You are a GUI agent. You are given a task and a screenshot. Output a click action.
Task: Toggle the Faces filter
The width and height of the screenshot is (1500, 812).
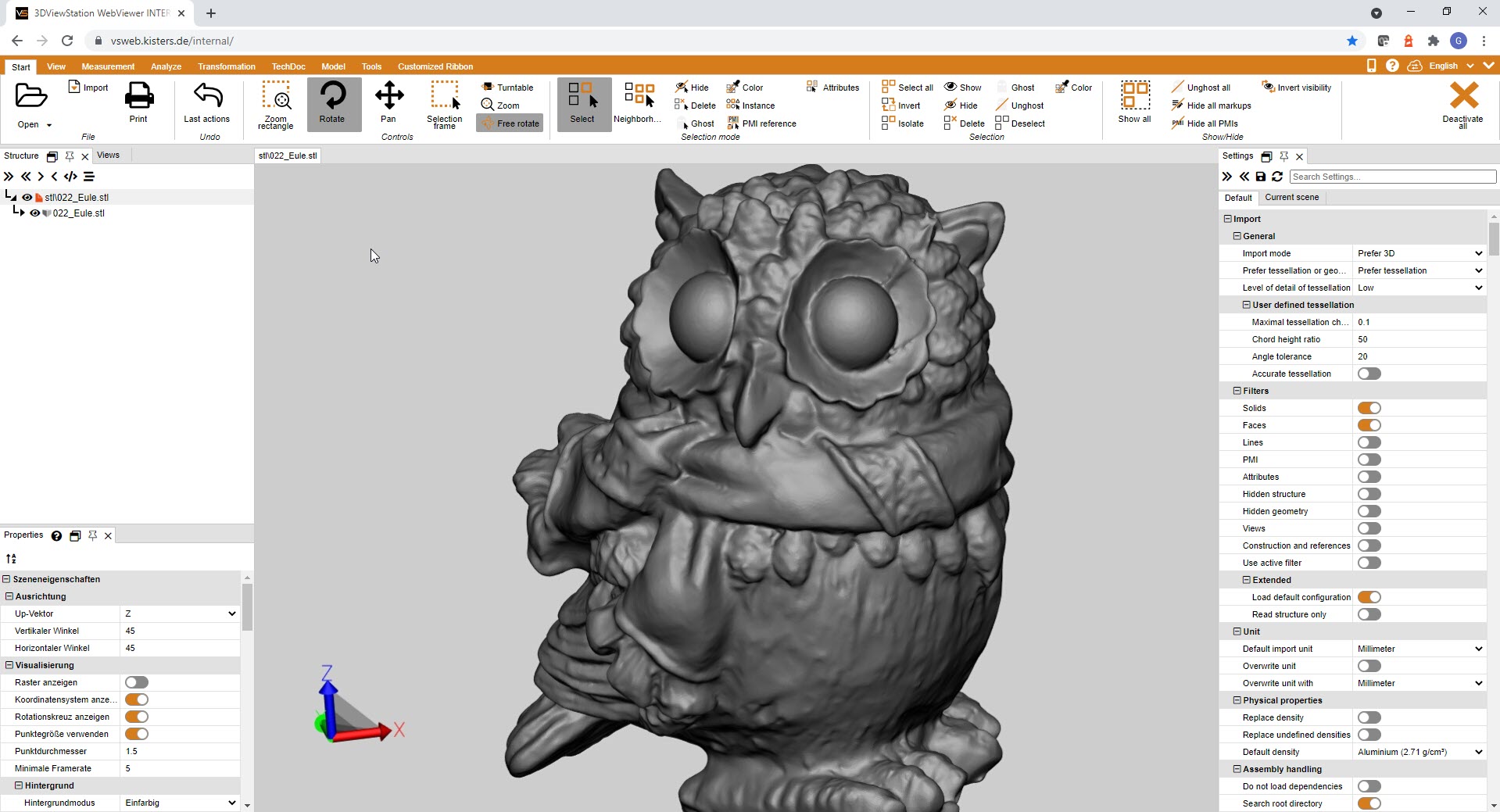click(x=1369, y=425)
